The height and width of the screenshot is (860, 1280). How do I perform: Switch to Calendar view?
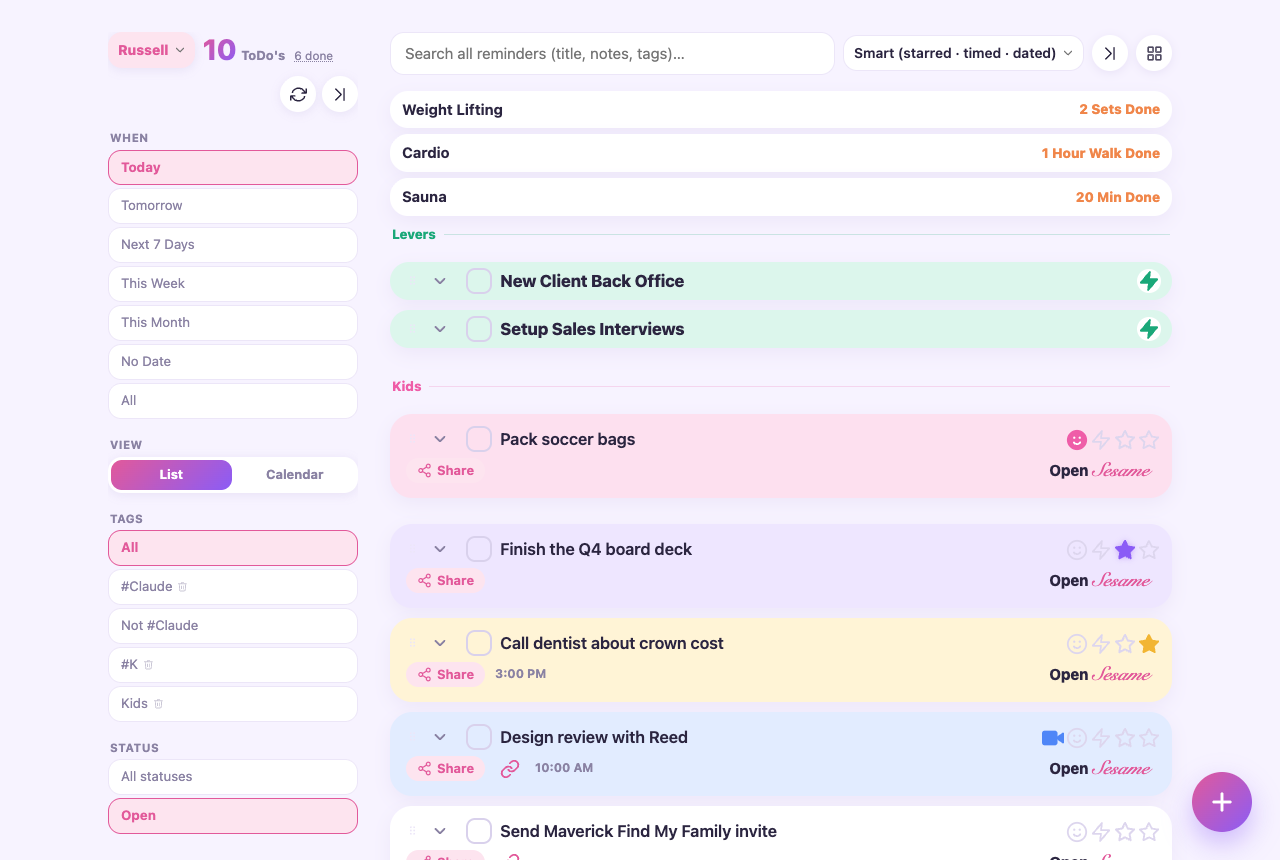295,475
